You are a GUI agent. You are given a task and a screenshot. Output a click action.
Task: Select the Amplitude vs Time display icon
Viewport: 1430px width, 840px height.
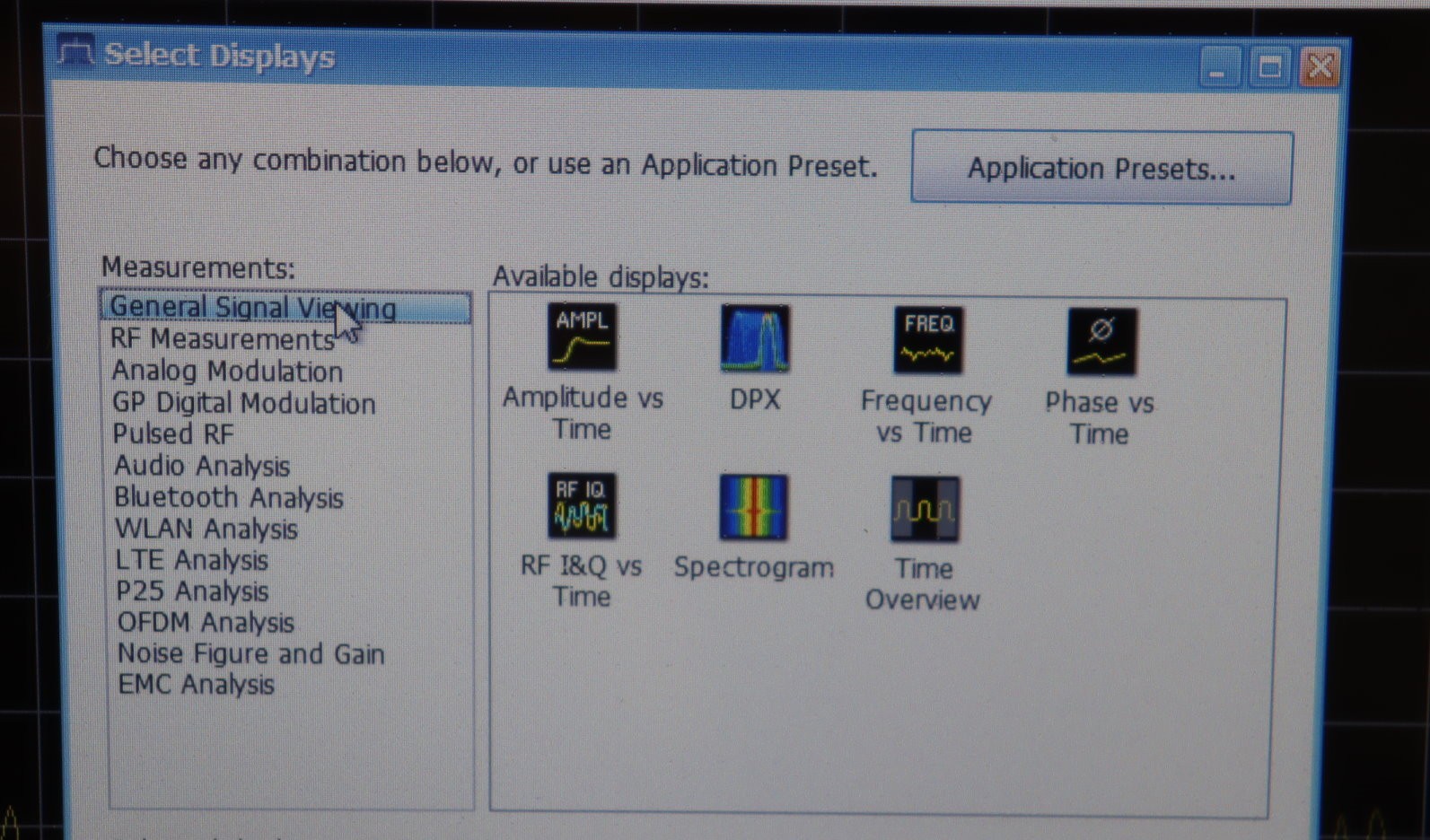[583, 337]
